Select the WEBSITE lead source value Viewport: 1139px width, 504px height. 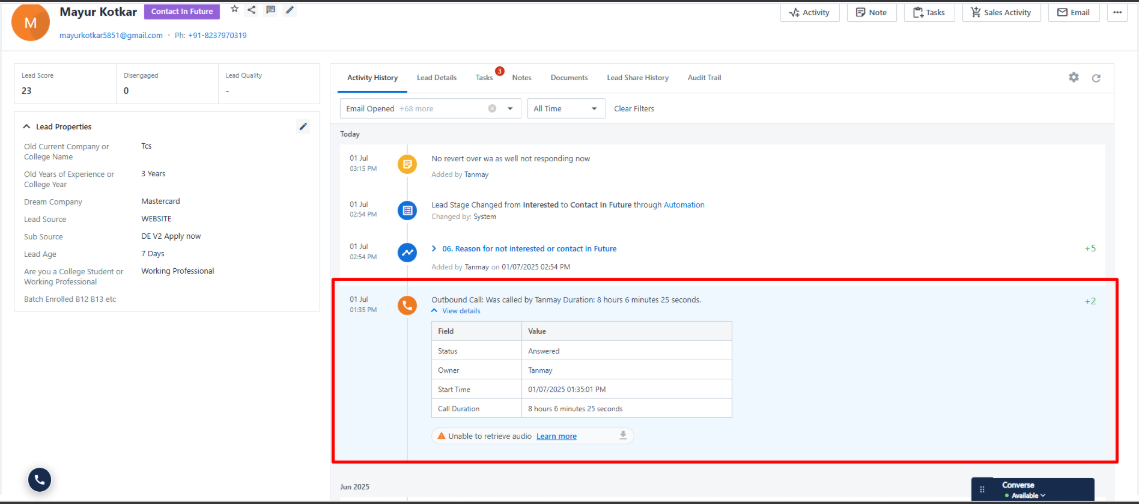tap(156, 219)
